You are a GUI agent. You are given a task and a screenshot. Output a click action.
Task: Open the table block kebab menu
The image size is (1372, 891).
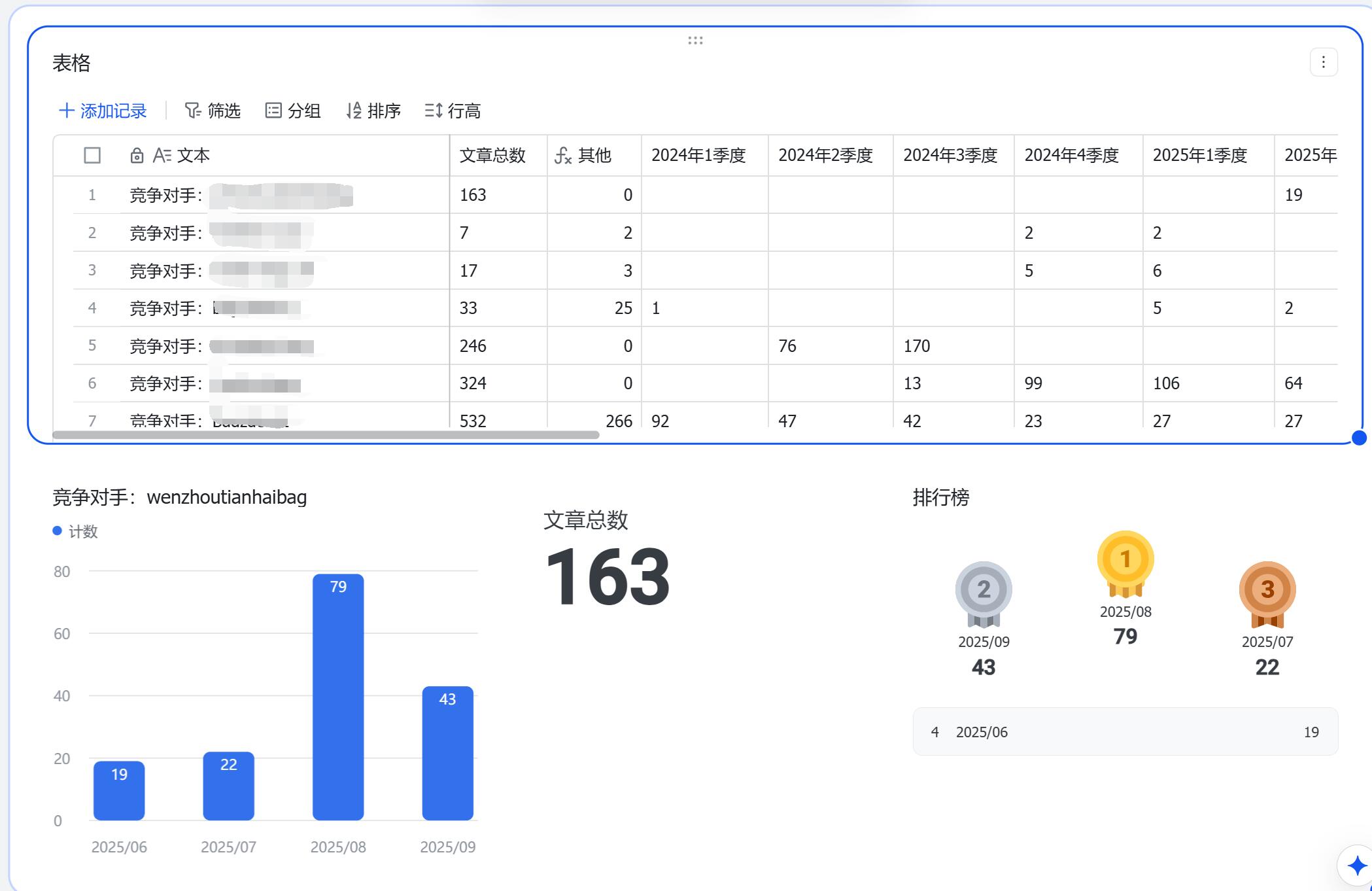tap(1324, 62)
